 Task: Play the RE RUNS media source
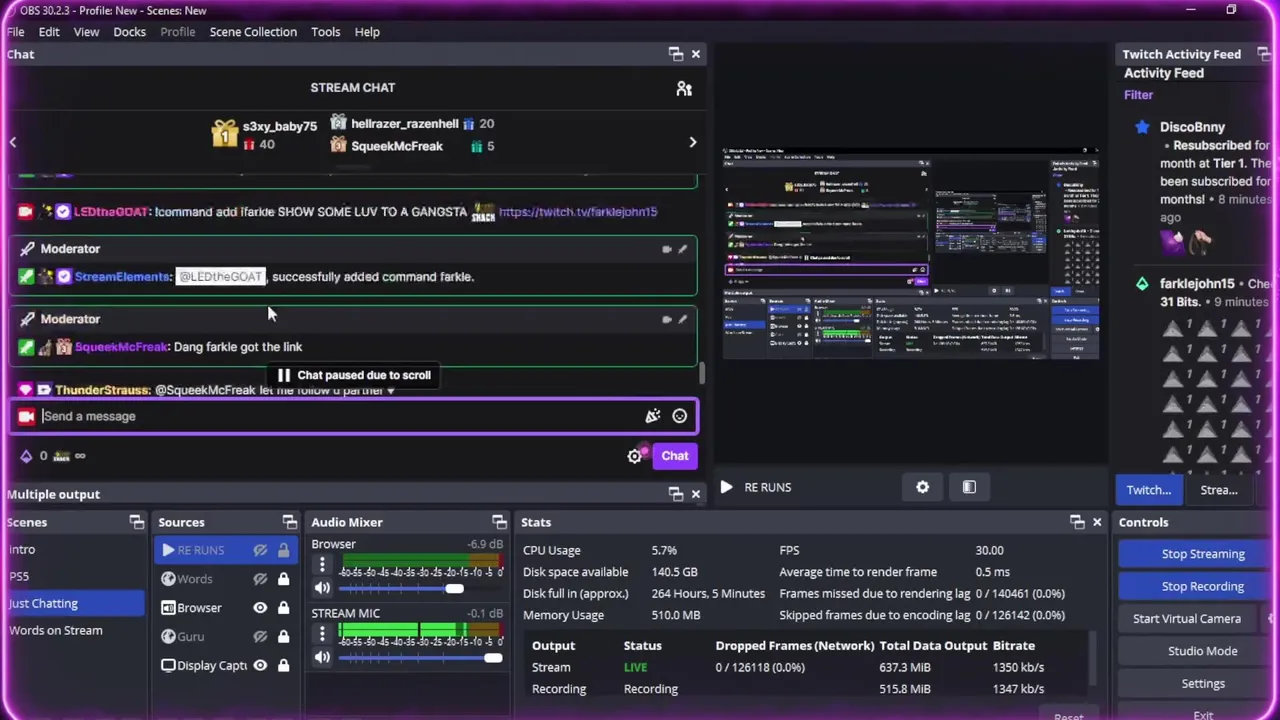click(726, 487)
